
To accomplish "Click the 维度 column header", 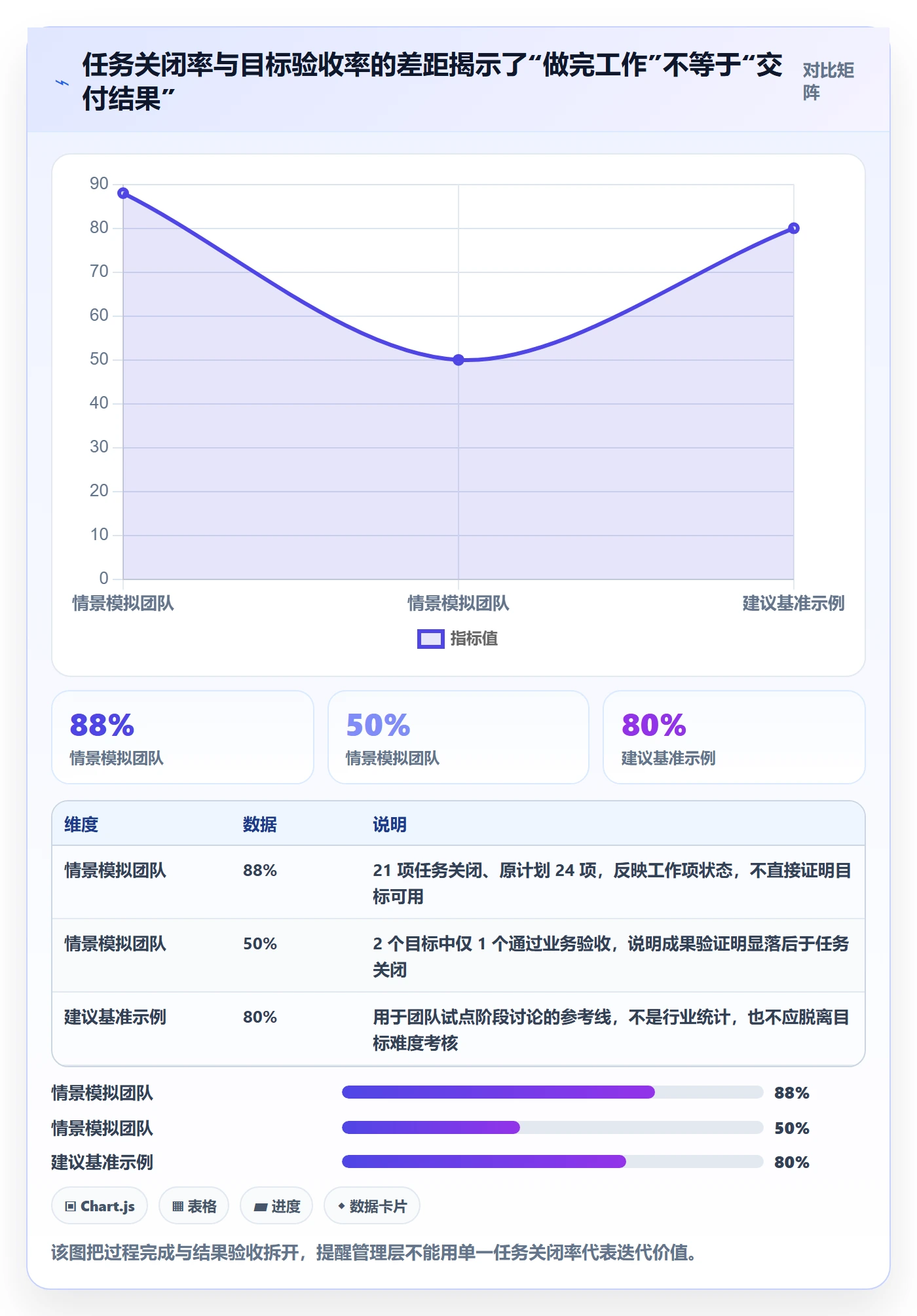I will pyautogui.click(x=81, y=825).
